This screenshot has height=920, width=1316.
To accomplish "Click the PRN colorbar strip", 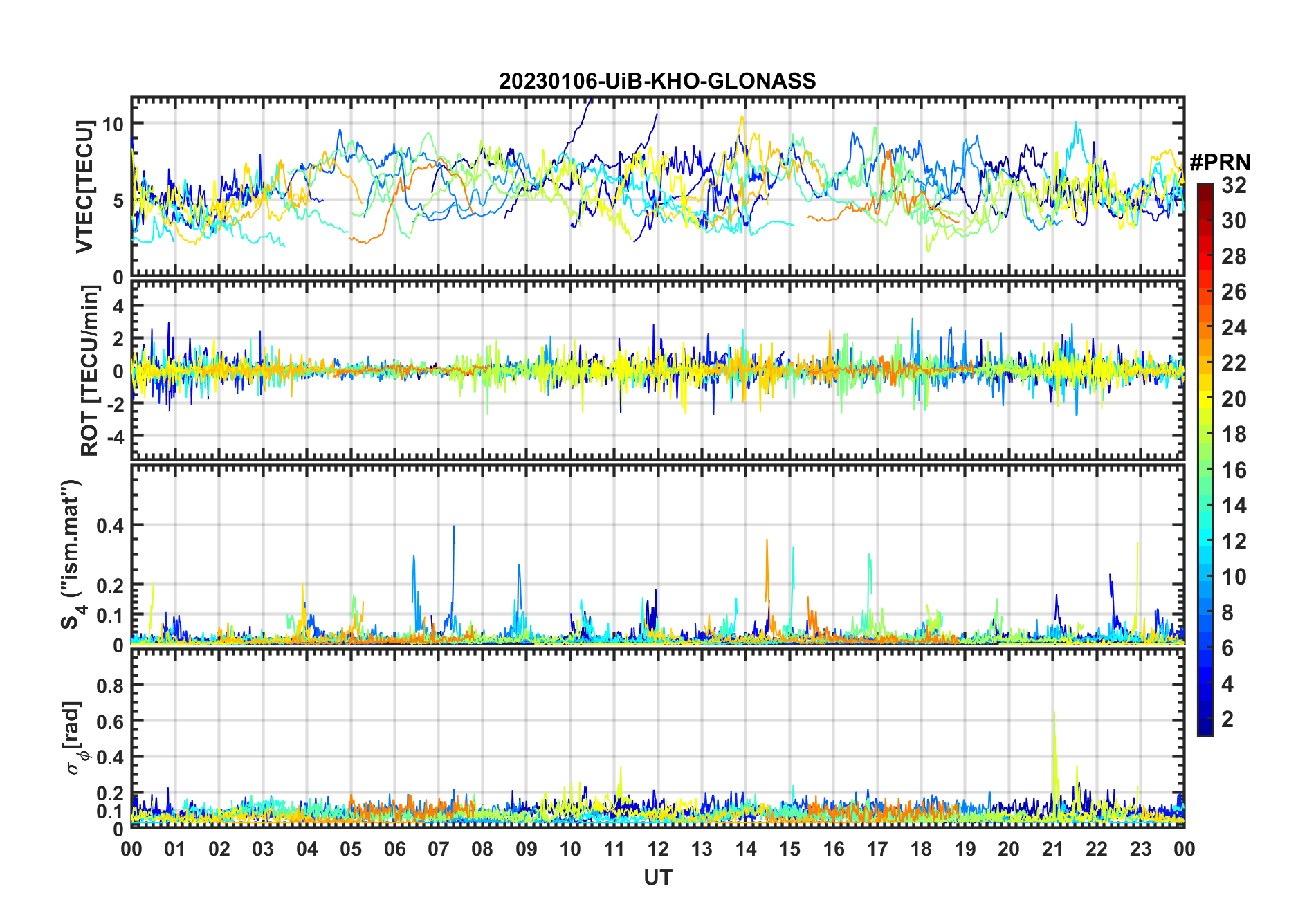I will (1205, 459).
